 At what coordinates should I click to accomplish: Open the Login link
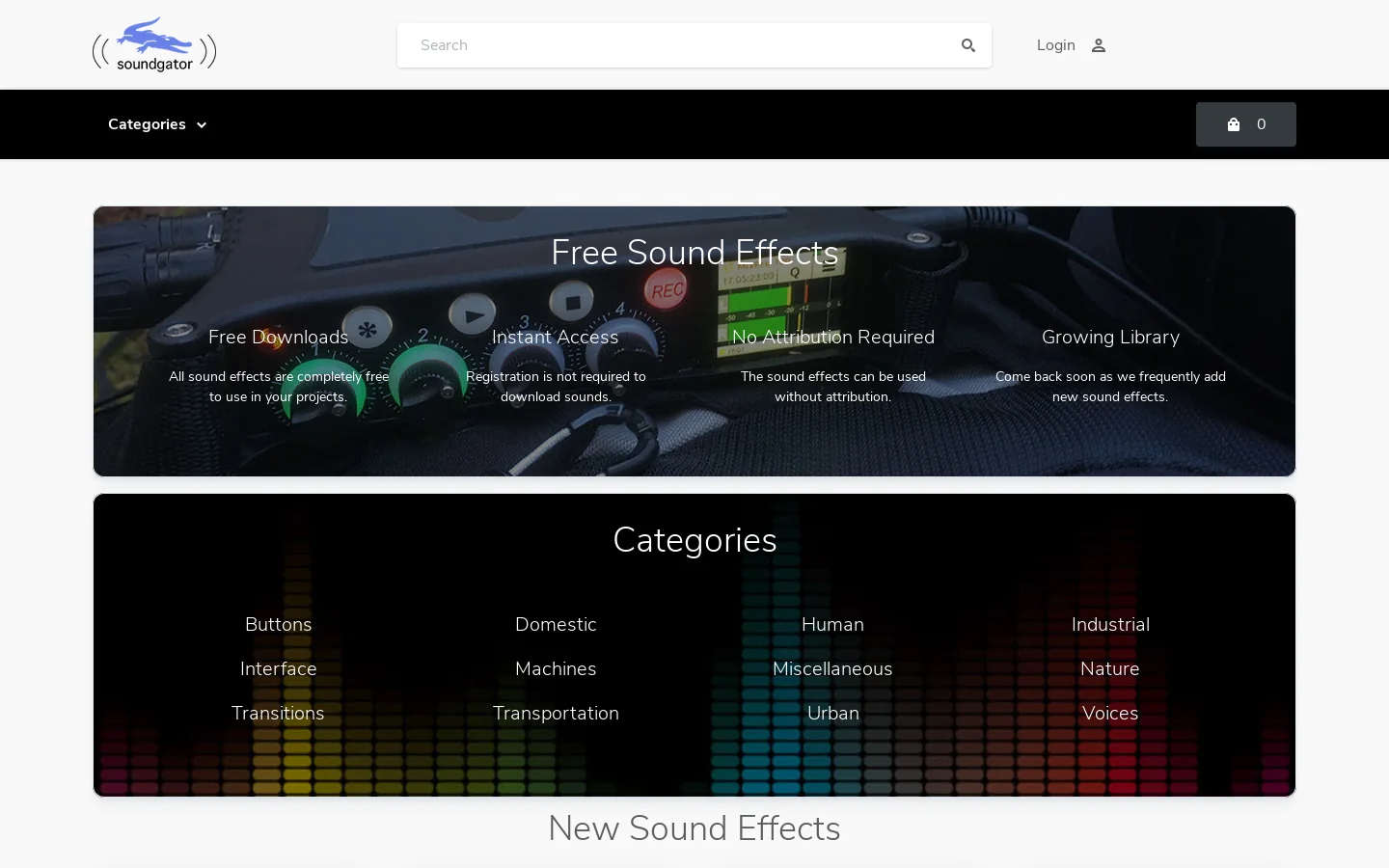pyautogui.click(x=1056, y=45)
